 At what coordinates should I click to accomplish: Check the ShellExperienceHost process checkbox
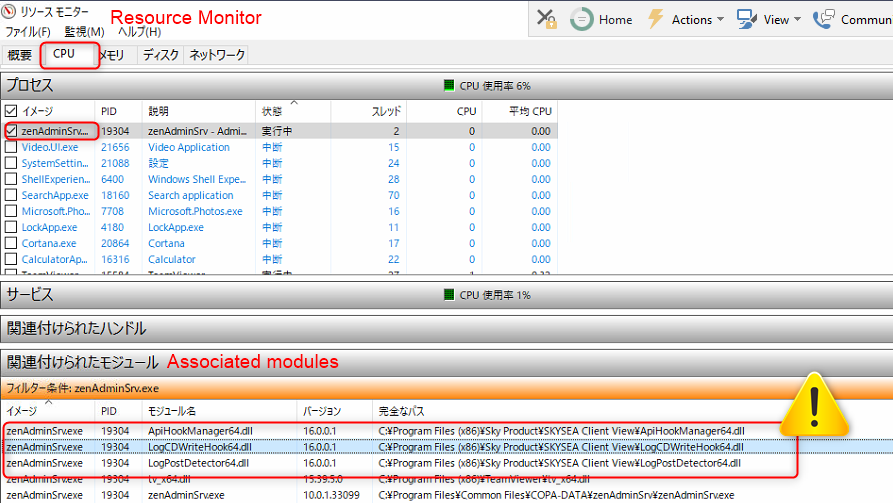11,179
